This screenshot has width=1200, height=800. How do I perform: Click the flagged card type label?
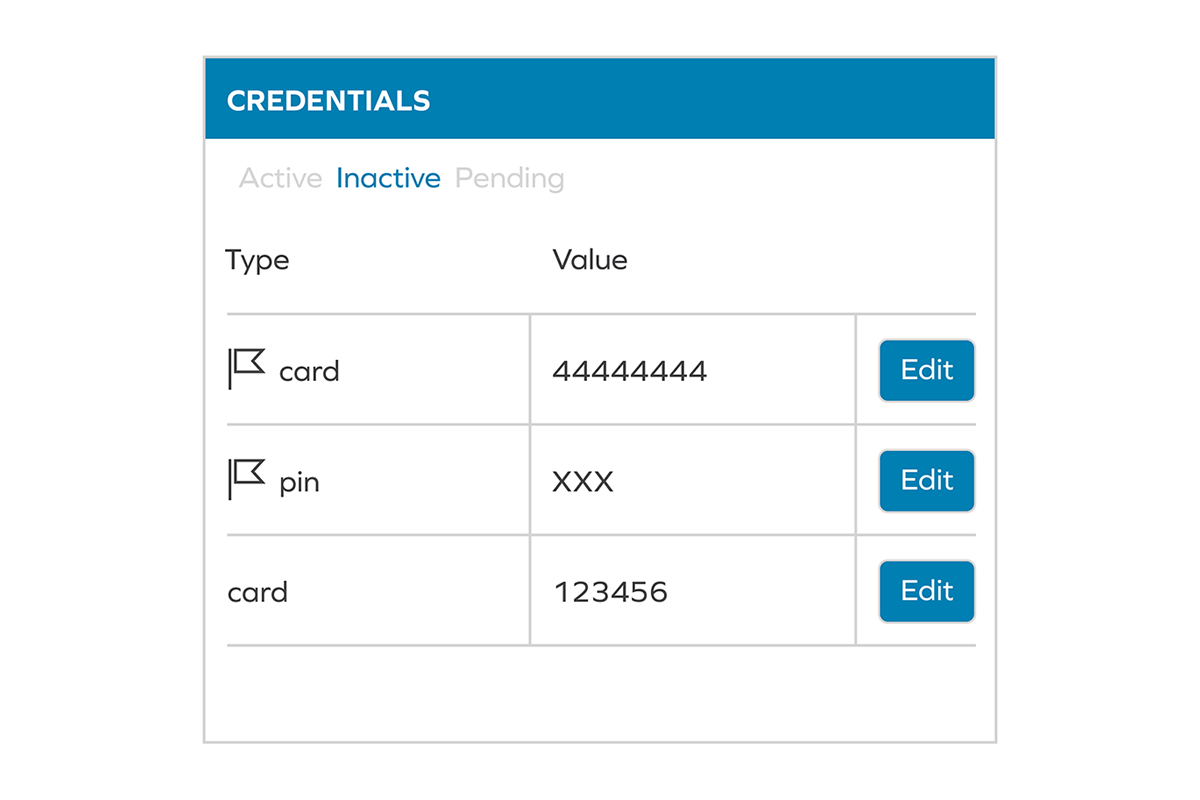(309, 372)
